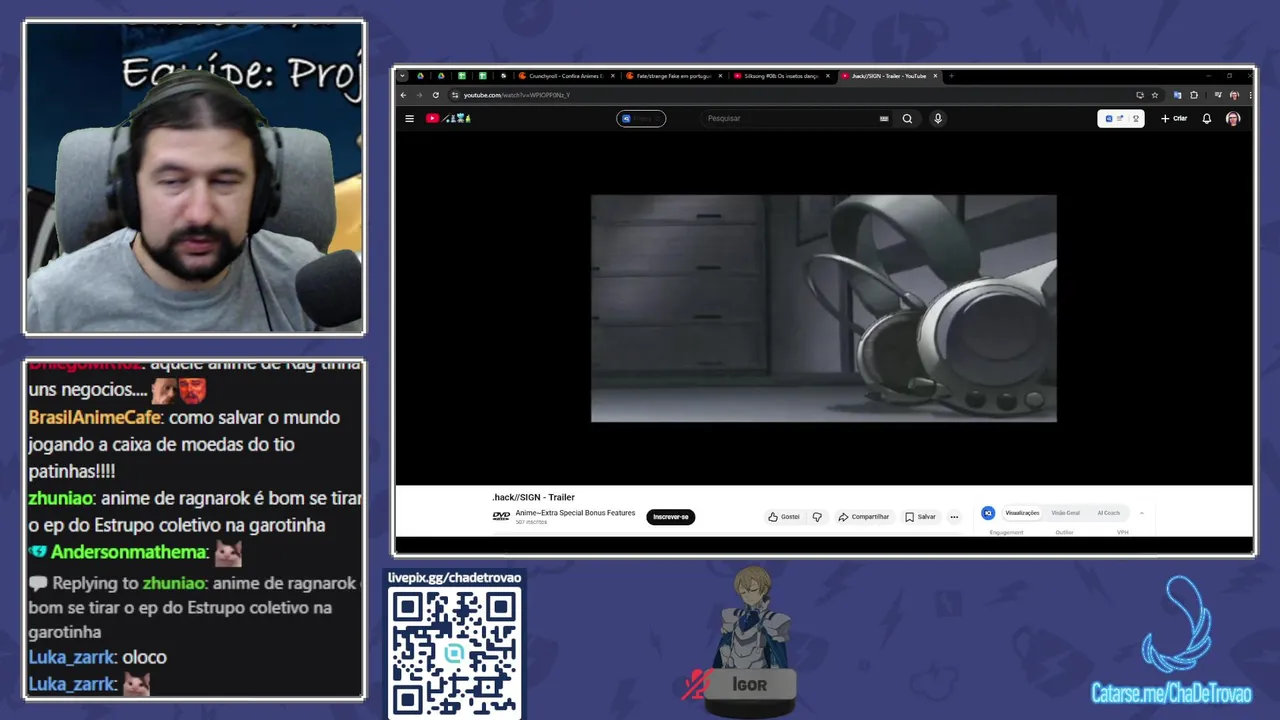Click the blue extension logo by Visualizações
This screenshot has height=720, width=1280.
(988, 513)
